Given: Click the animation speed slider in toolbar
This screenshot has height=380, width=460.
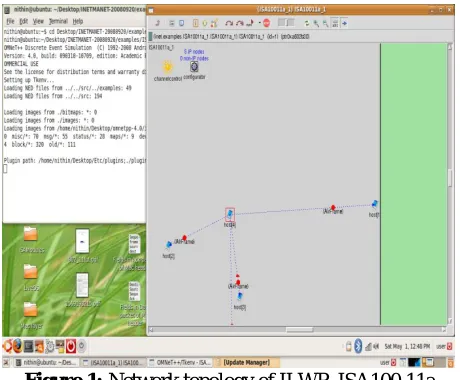Looking at the screenshot, I should pyautogui.click(x=286, y=23).
